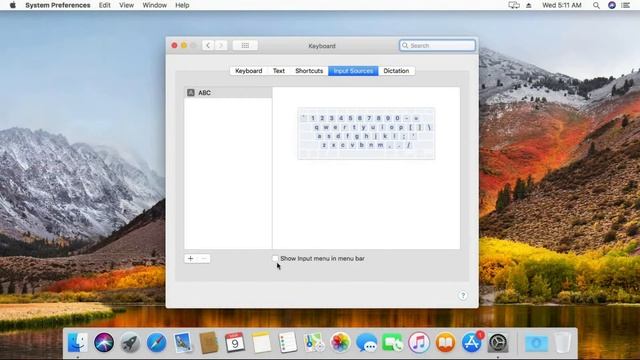Screen dimensions: 640x360
Task: Click the question mark help button
Action: [463, 296]
